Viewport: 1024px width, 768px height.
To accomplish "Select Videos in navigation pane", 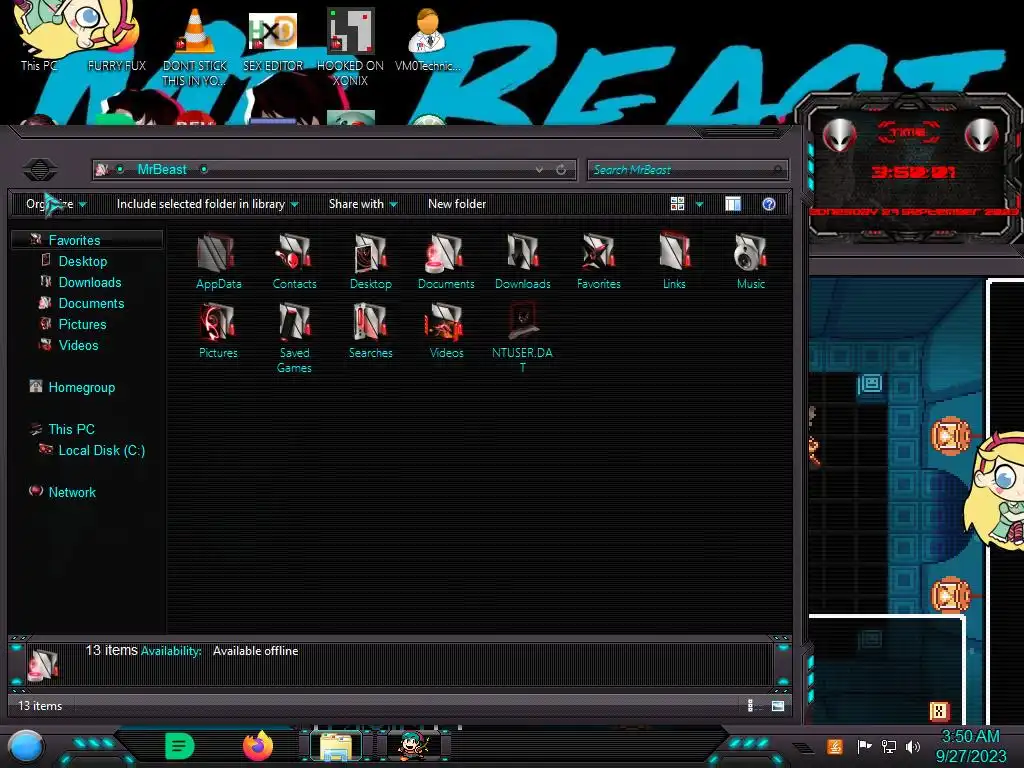I will click(x=78, y=345).
